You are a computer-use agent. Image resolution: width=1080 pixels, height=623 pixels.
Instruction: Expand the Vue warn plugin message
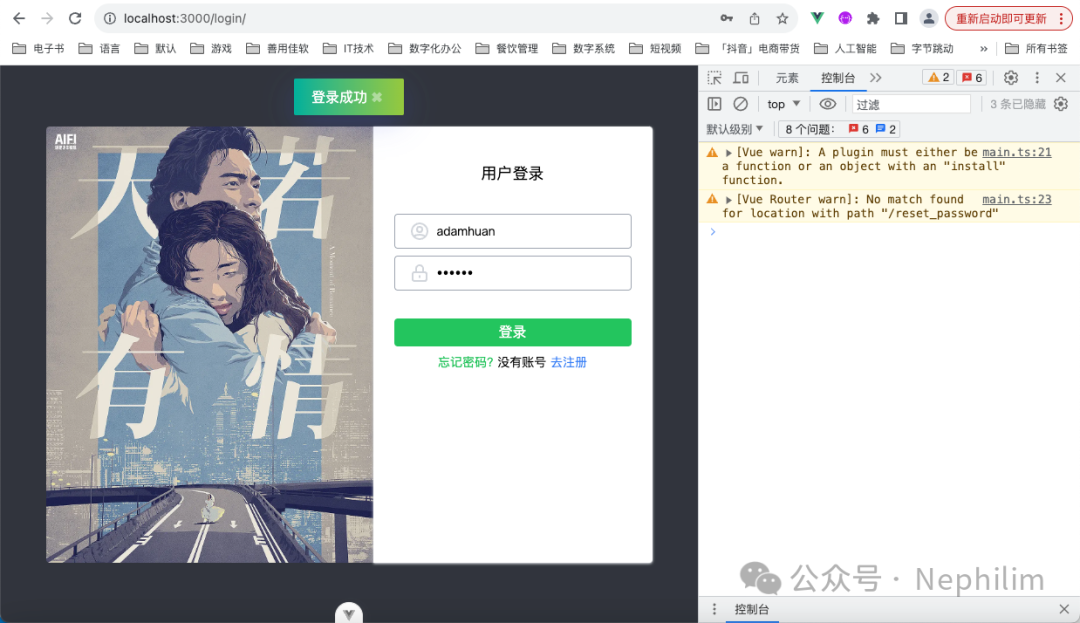point(728,153)
